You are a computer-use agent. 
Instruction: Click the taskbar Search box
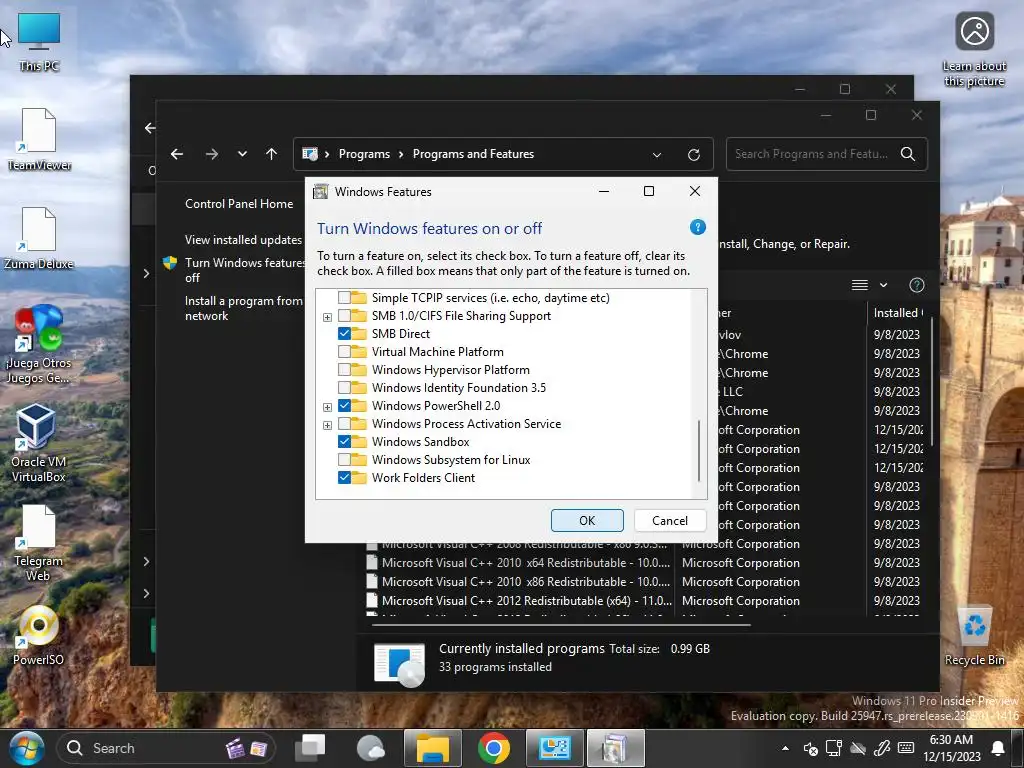166,748
